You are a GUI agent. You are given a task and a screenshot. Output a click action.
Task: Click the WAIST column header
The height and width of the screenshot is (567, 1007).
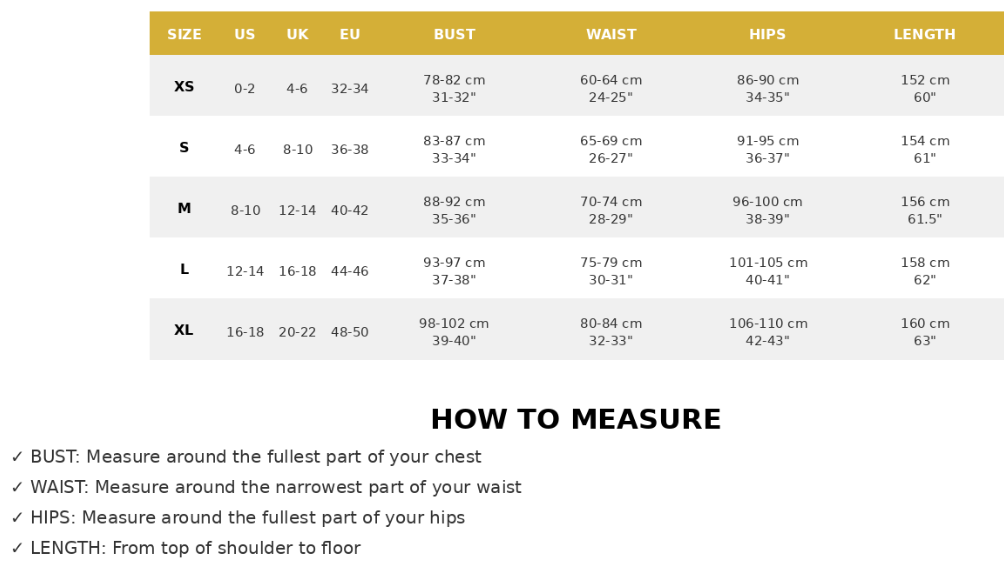tap(611, 34)
